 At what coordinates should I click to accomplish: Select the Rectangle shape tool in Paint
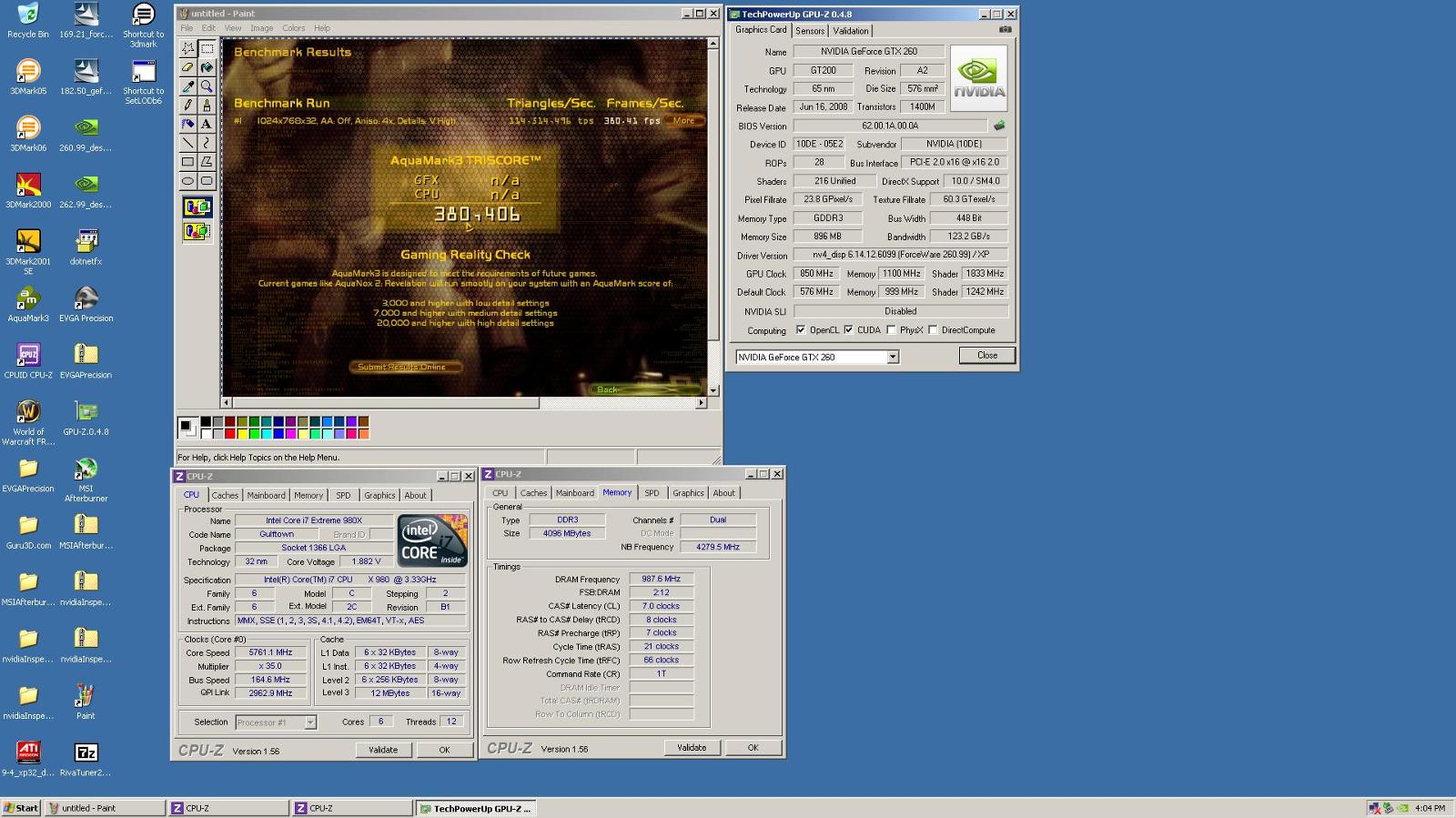point(187,162)
